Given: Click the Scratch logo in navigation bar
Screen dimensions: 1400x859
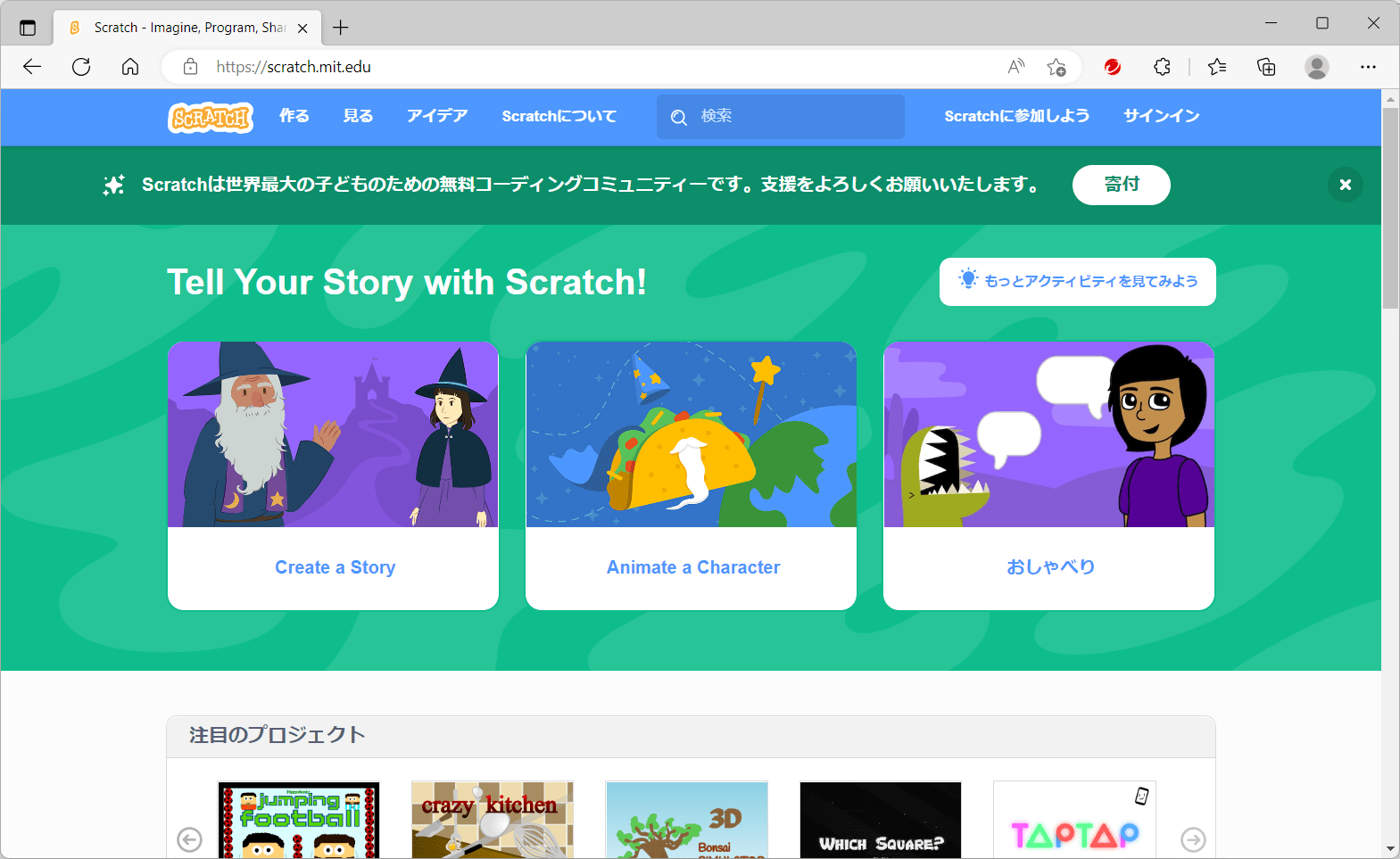Looking at the screenshot, I should pos(211,117).
